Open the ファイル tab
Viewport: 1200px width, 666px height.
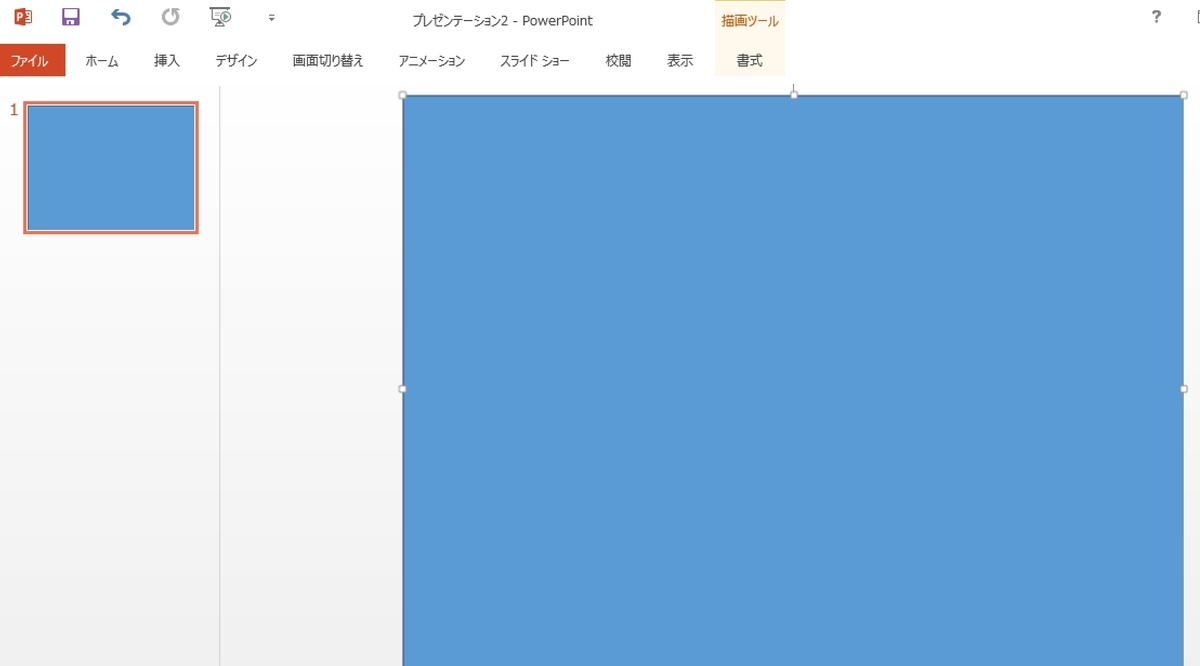(32, 60)
